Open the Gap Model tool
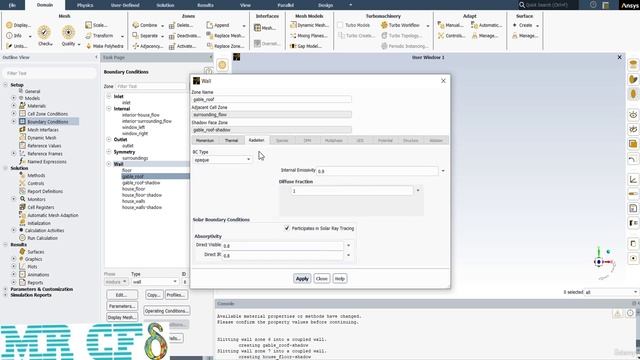Screen dimensions: 640x360 (x=305, y=46)
